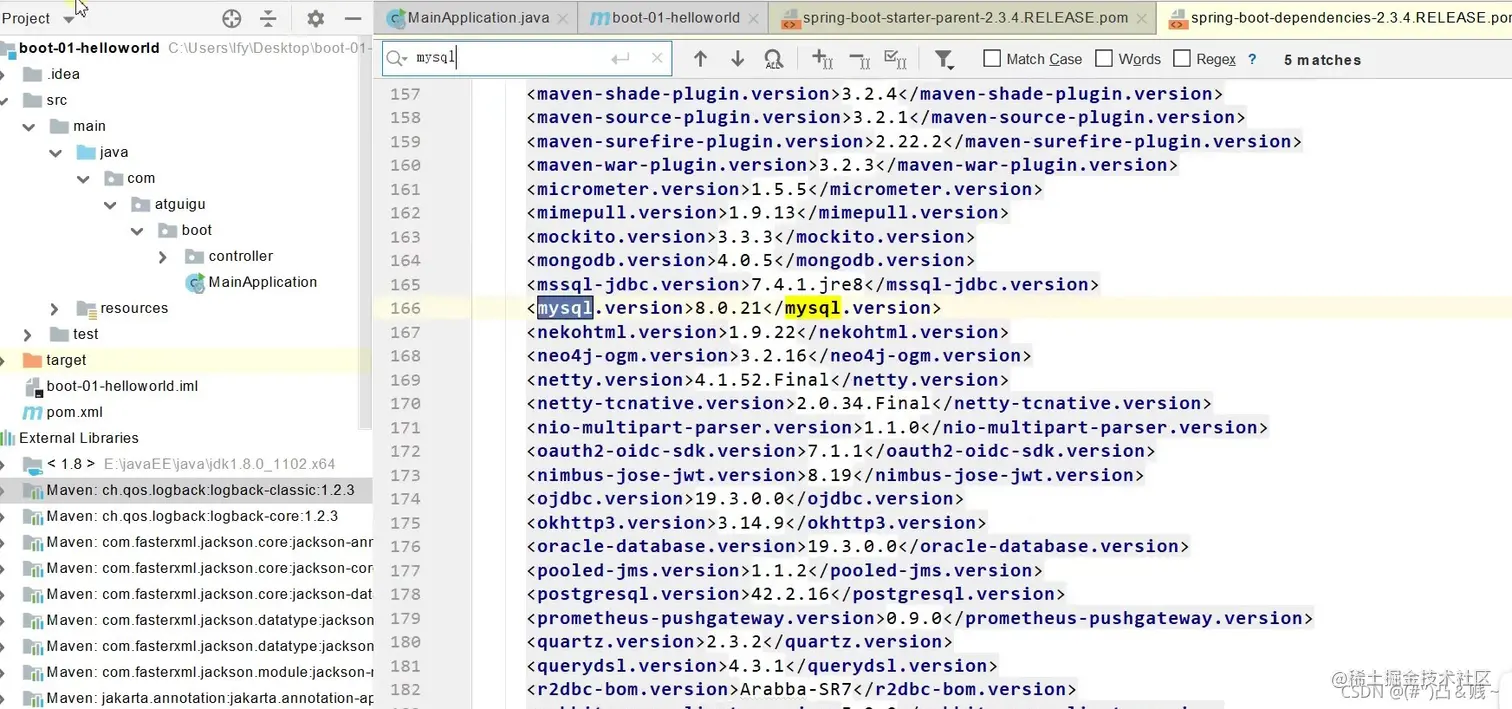Image resolution: width=1512 pixels, height=709 pixels.
Task: Collapse the com package
Action: [x=83, y=178]
